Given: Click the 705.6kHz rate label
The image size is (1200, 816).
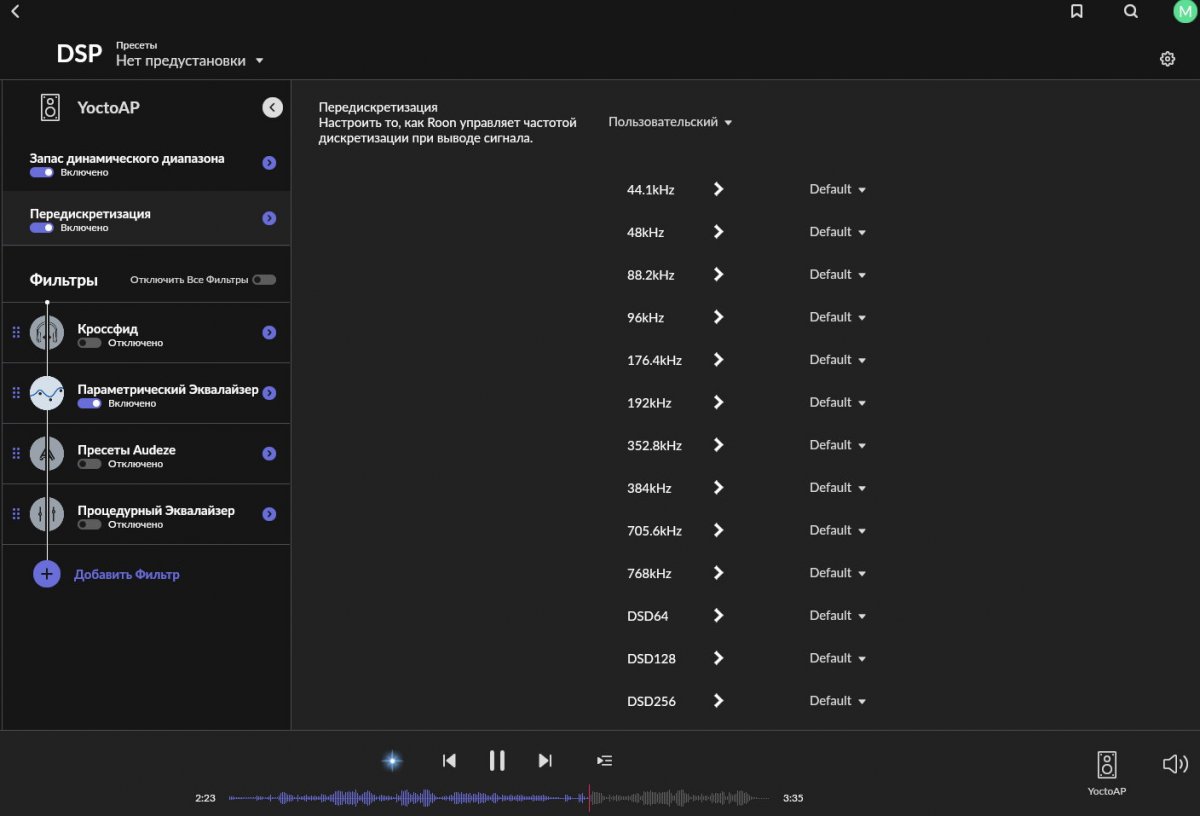Looking at the screenshot, I should 654,531.
